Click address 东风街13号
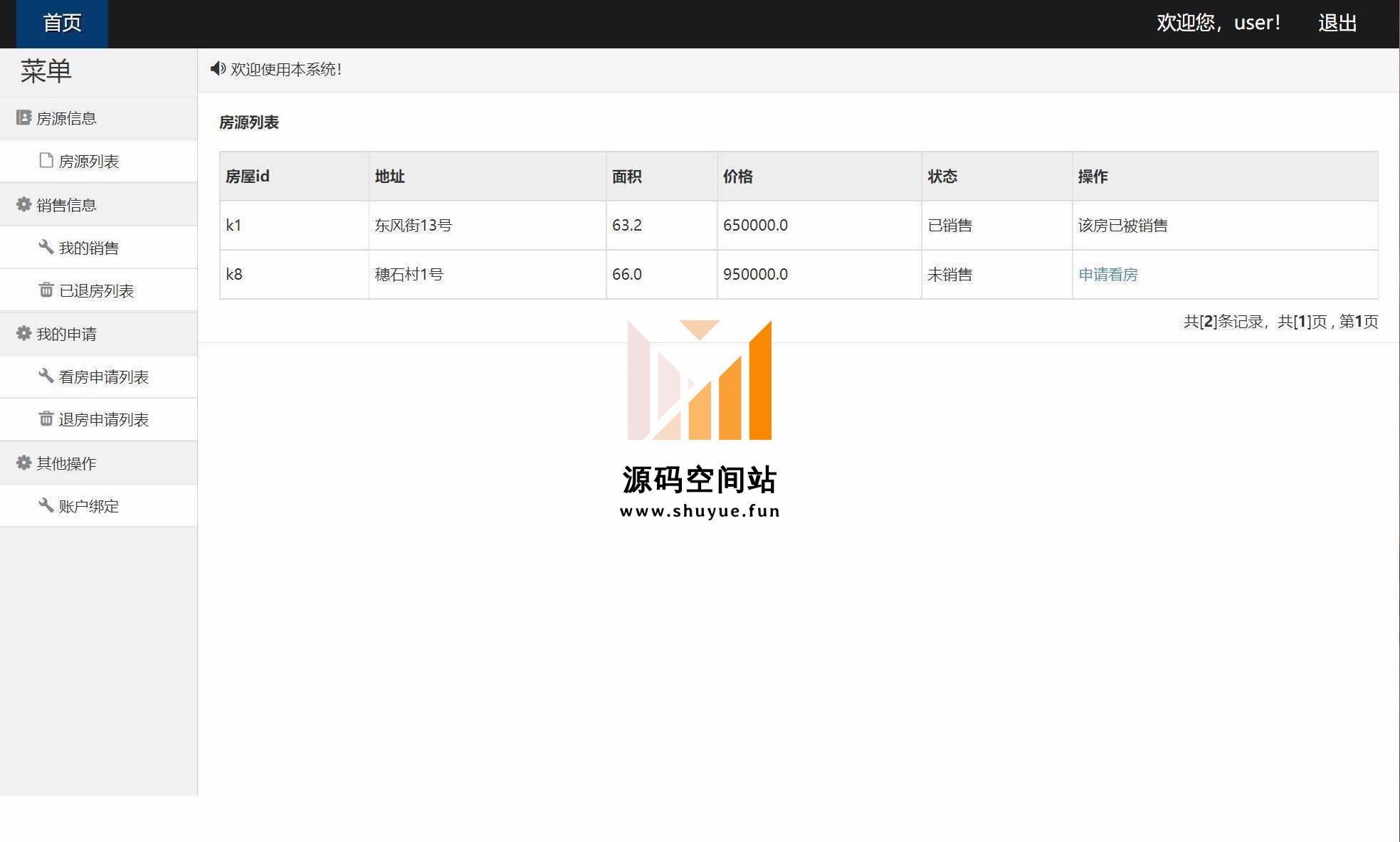Viewport: 1400px width, 842px height. point(413,225)
